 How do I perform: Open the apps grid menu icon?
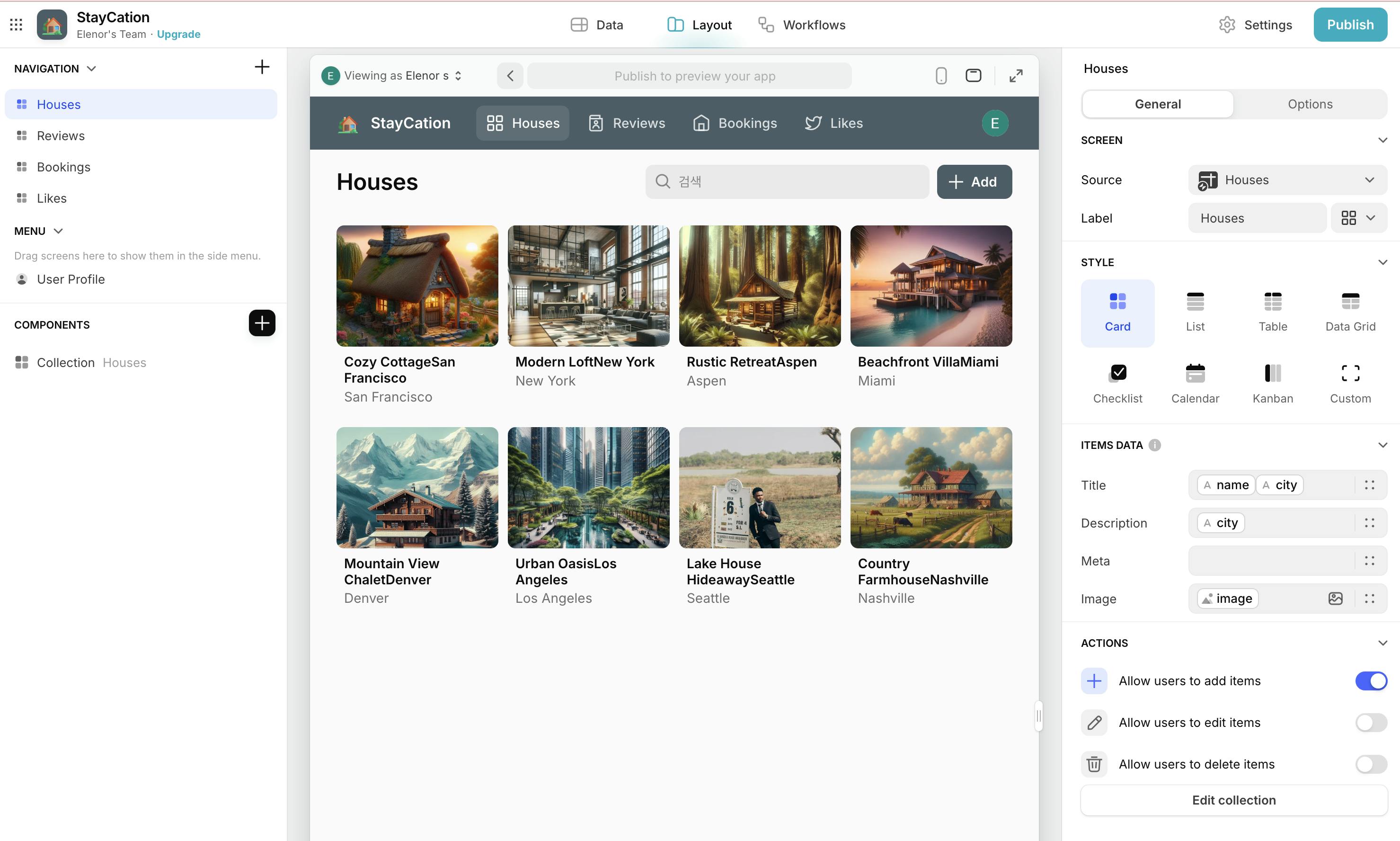click(x=16, y=24)
